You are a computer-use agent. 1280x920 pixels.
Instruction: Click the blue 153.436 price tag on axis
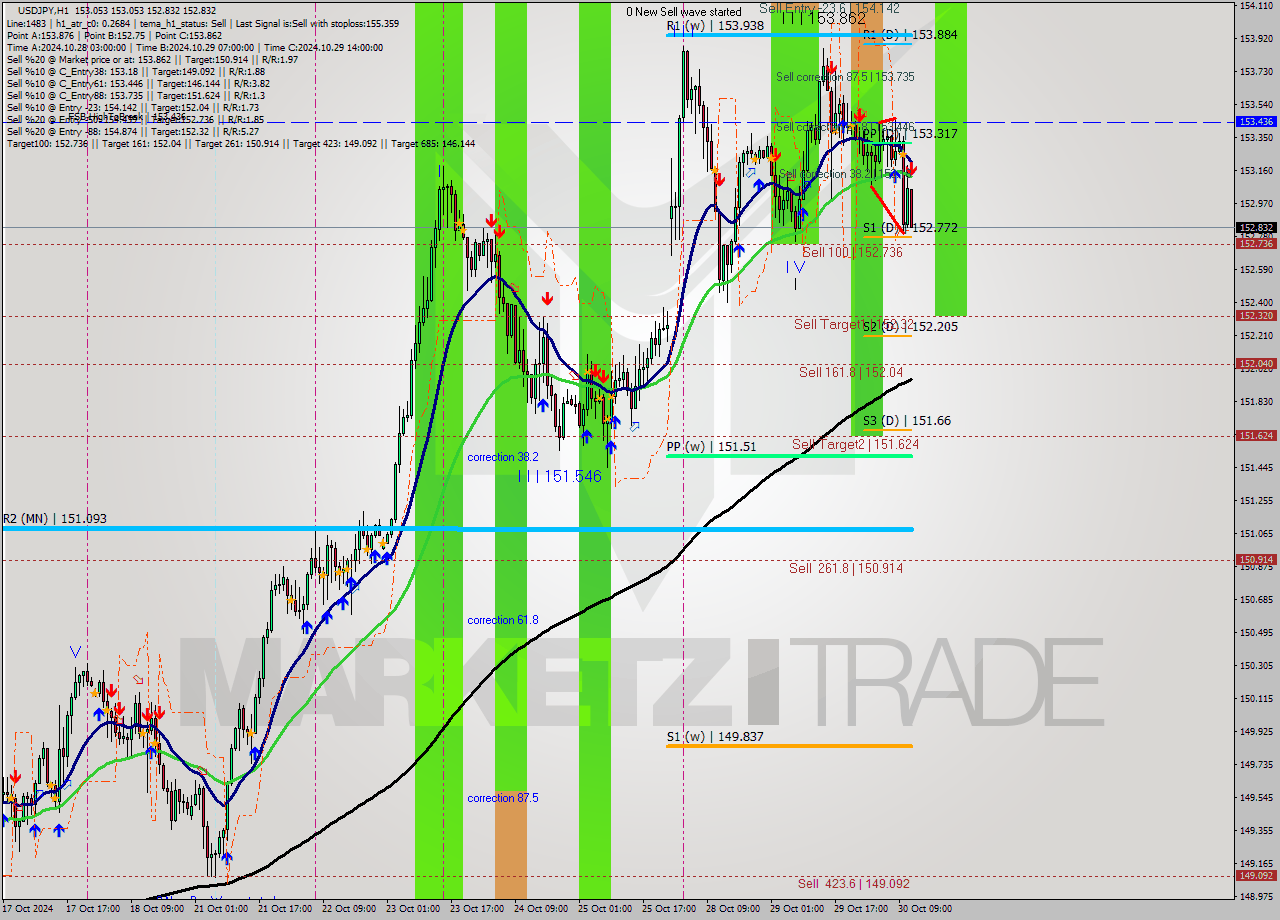(1256, 121)
